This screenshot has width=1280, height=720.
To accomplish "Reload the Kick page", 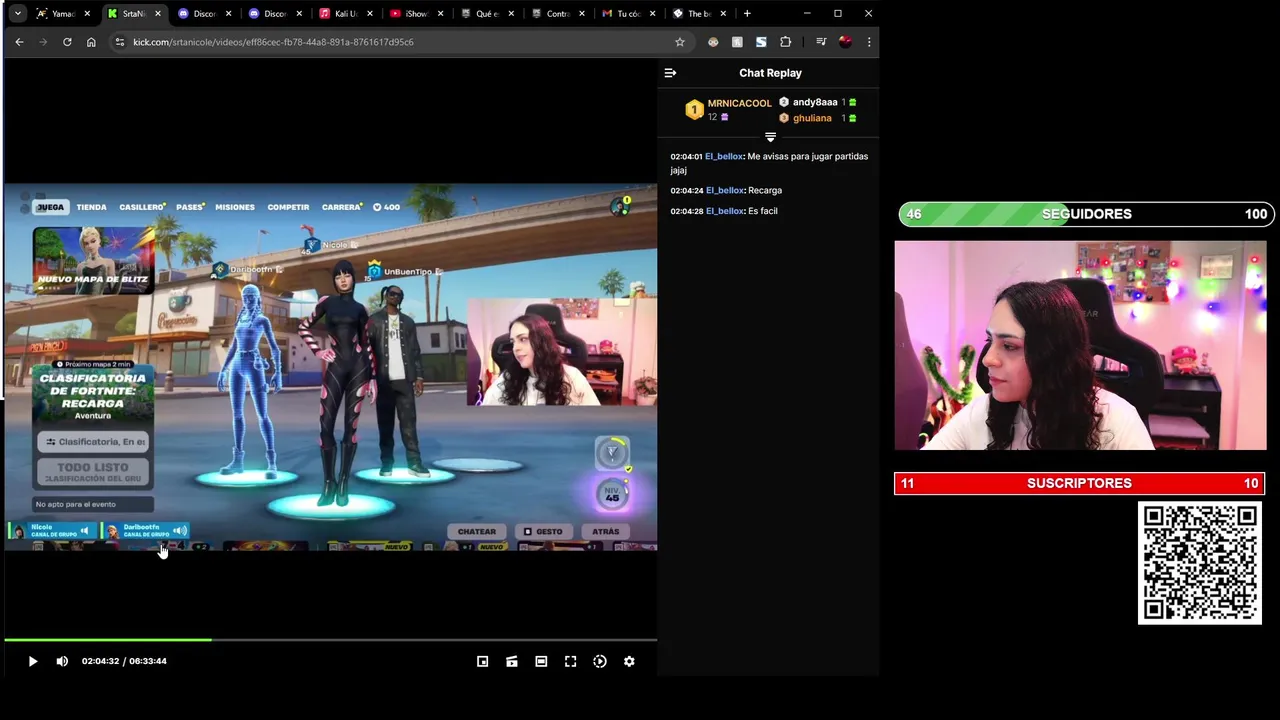I will coord(67,42).
